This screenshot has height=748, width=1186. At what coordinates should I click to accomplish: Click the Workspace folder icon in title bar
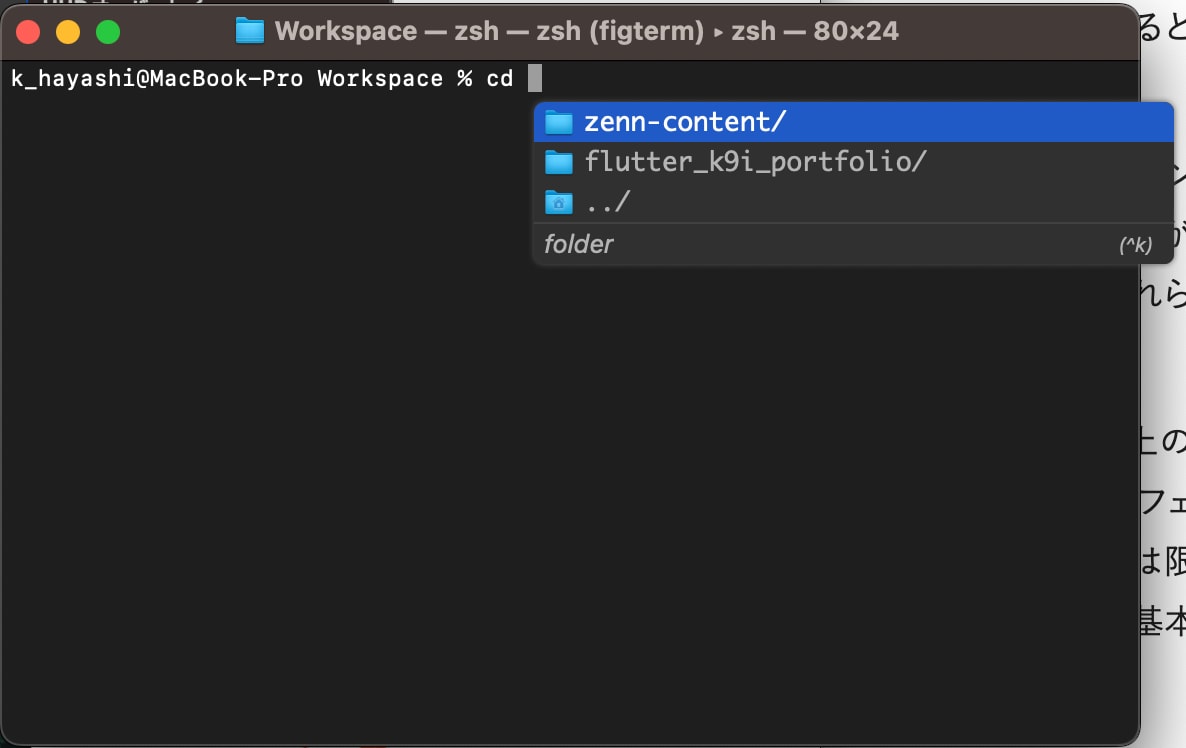click(250, 31)
